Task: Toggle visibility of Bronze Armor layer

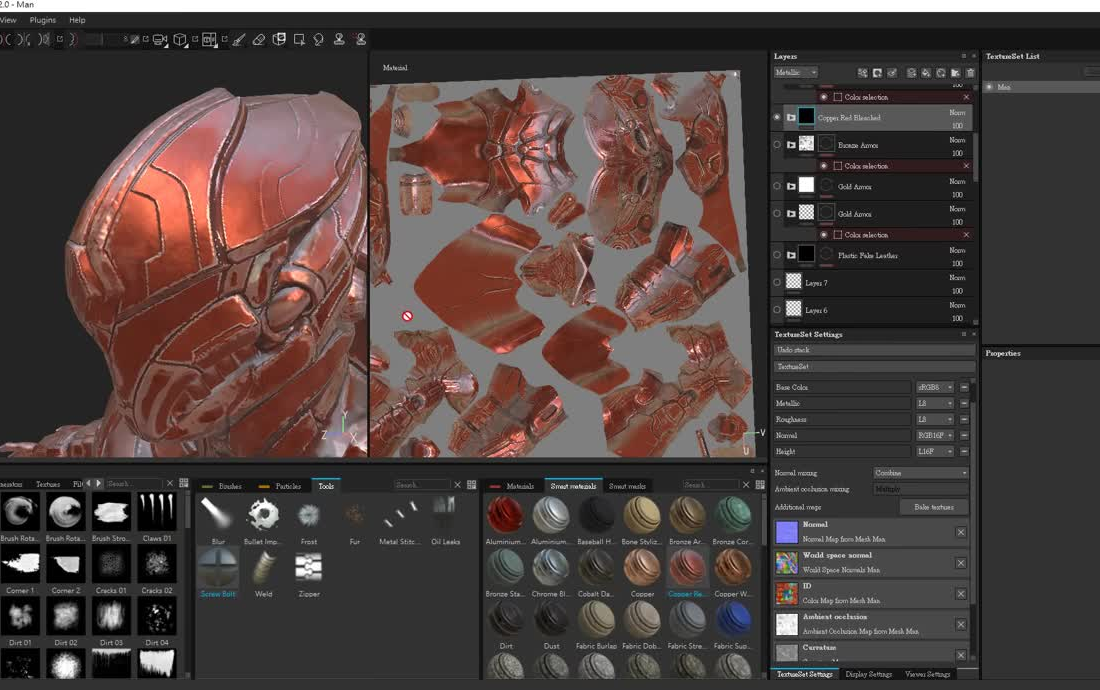Action: click(x=777, y=145)
